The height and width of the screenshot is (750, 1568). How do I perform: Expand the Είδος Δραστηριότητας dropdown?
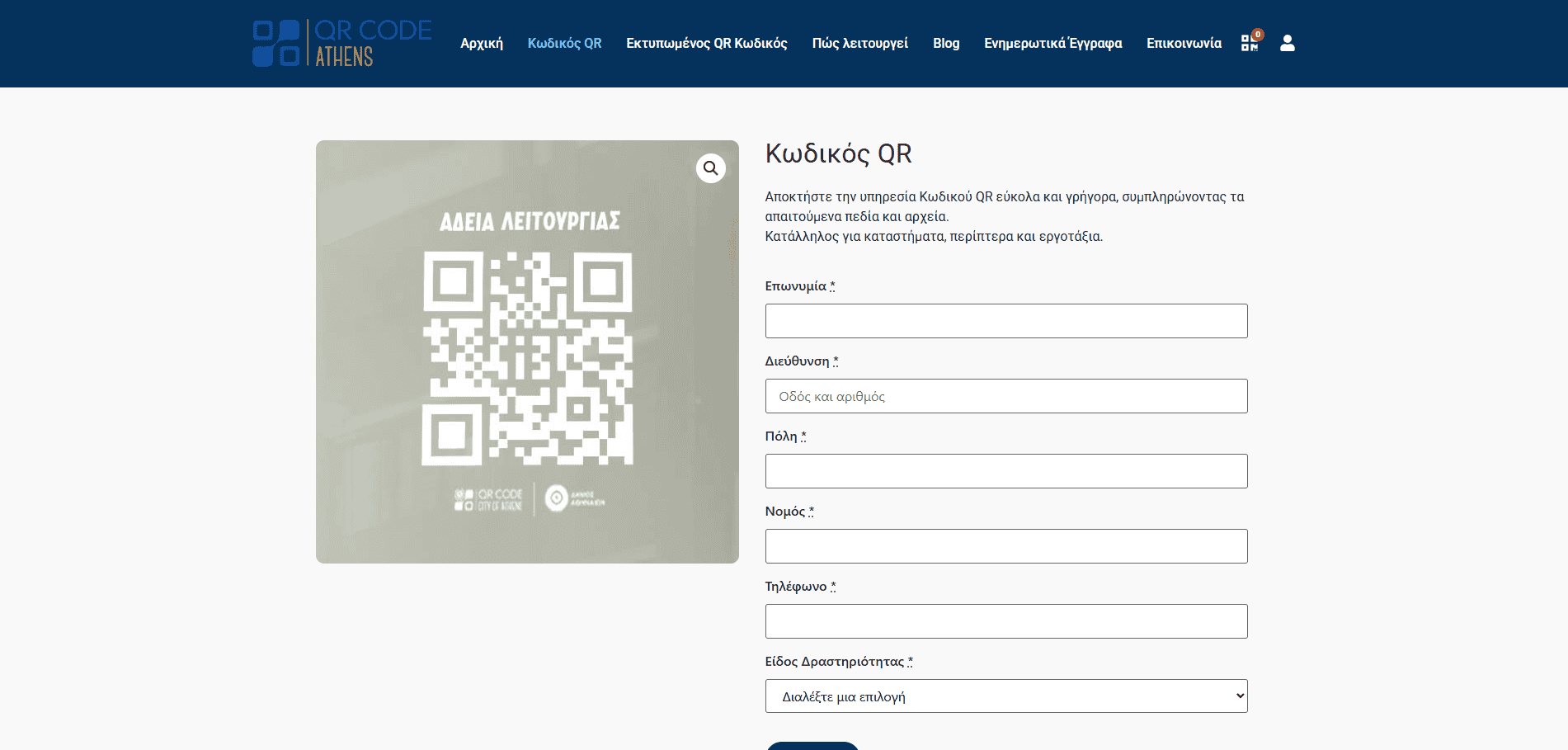pos(1005,696)
